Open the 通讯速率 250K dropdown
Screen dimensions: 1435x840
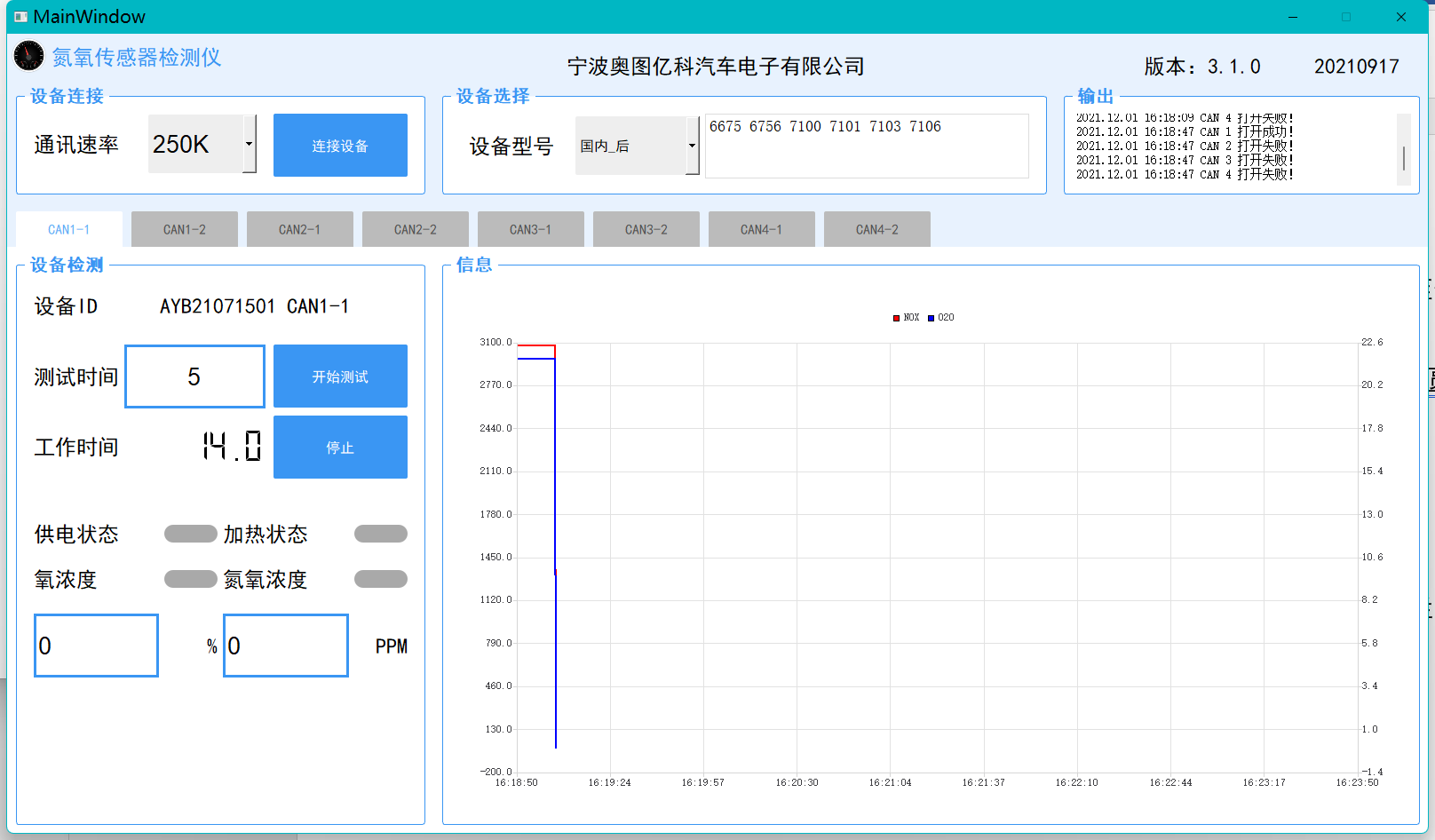(x=249, y=144)
